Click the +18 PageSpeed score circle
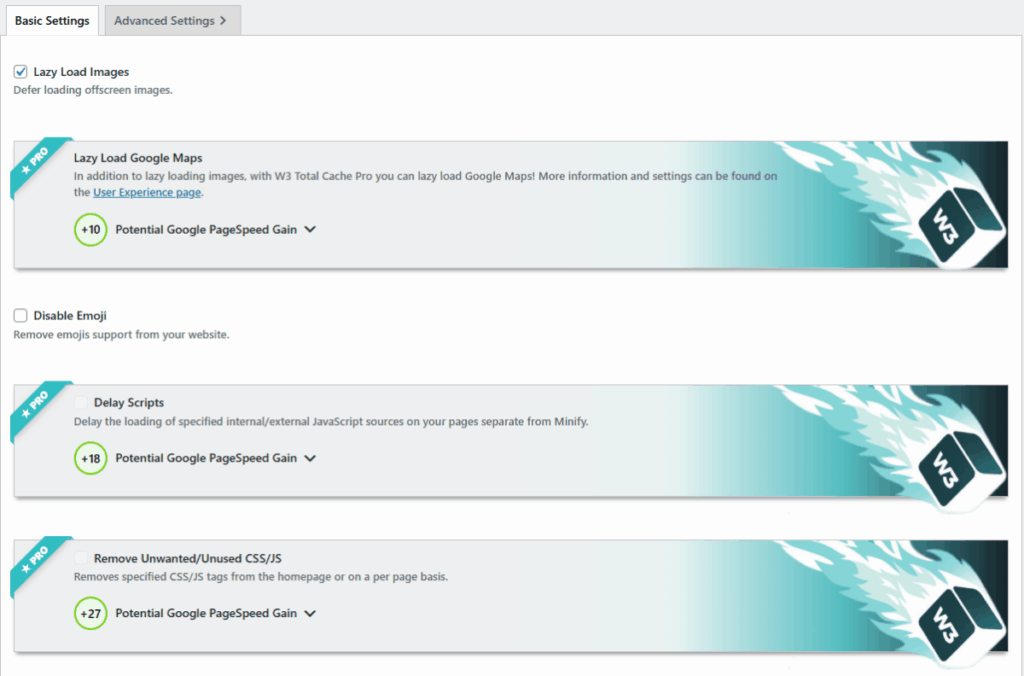Image resolution: width=1024 pixels, height=676 pixels. (x=90, y=458)
